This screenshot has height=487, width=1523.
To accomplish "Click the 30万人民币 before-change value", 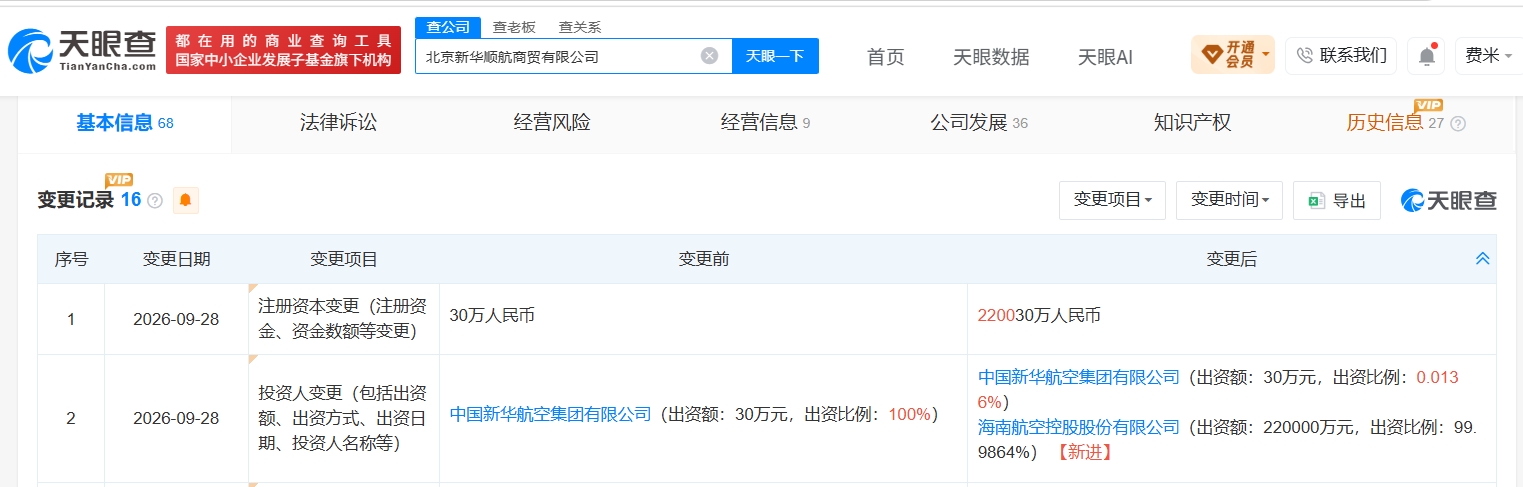I will pos(492,315).
